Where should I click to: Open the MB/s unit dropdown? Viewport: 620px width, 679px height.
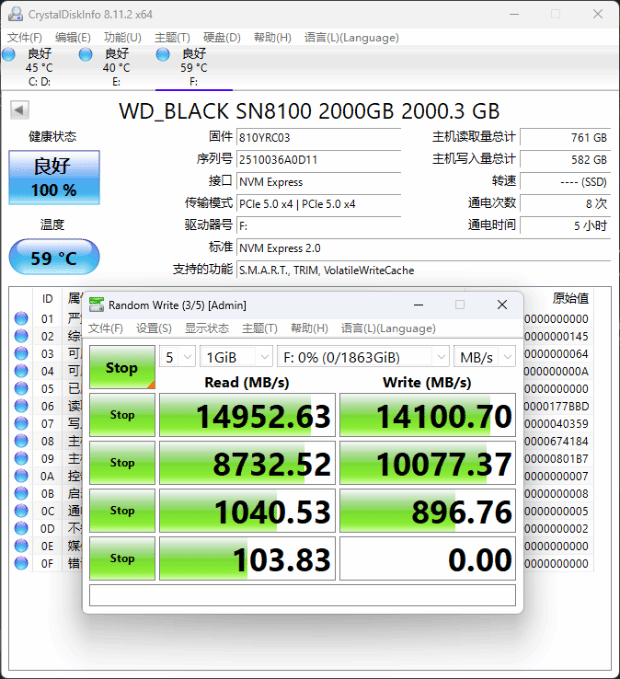point(484,357)
